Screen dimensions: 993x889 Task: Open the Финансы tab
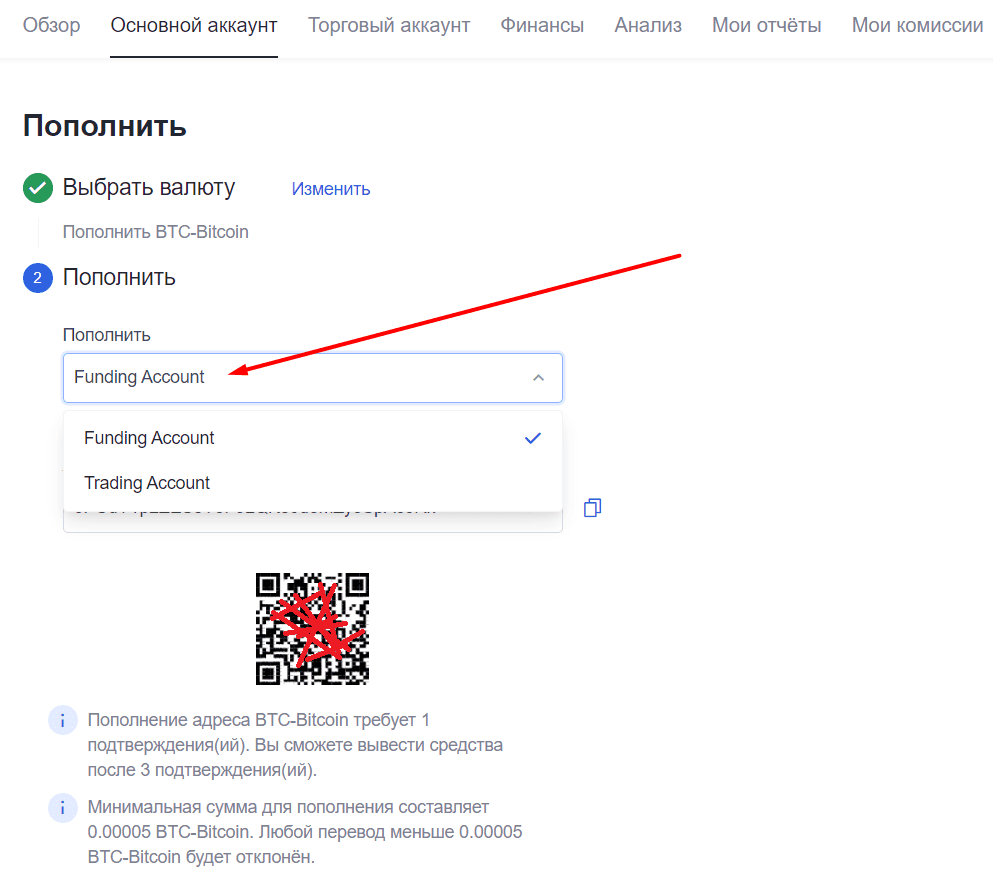[x=542, y=25]
